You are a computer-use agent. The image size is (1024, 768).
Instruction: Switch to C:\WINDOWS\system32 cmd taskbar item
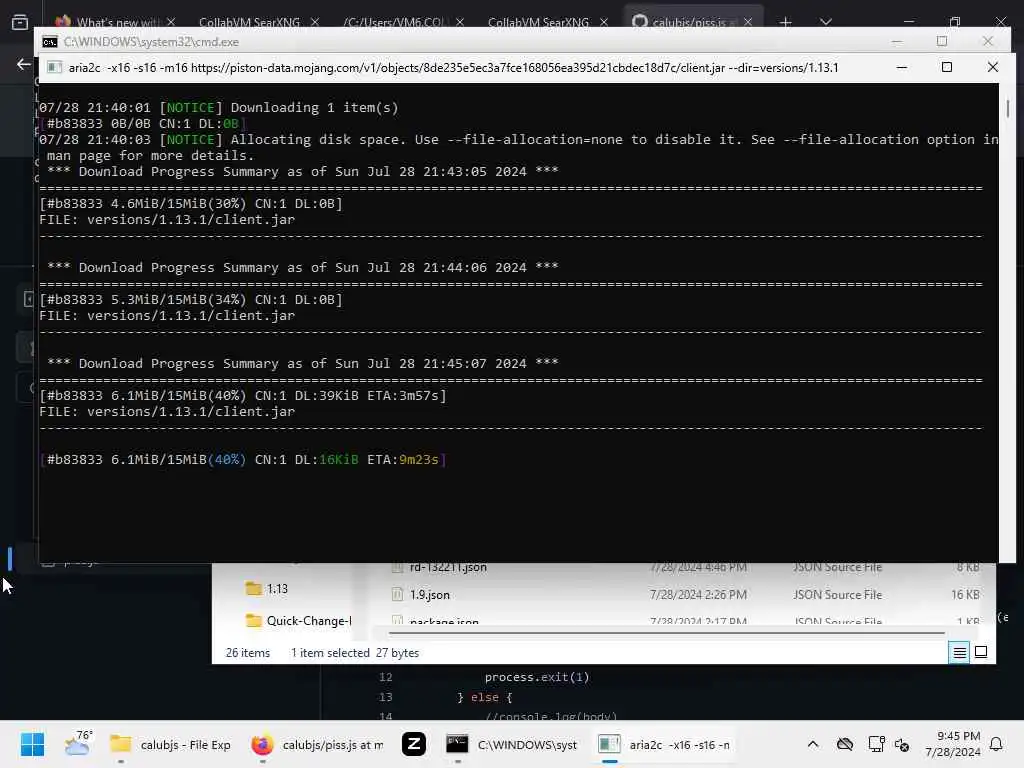click(x=512, y=744)
